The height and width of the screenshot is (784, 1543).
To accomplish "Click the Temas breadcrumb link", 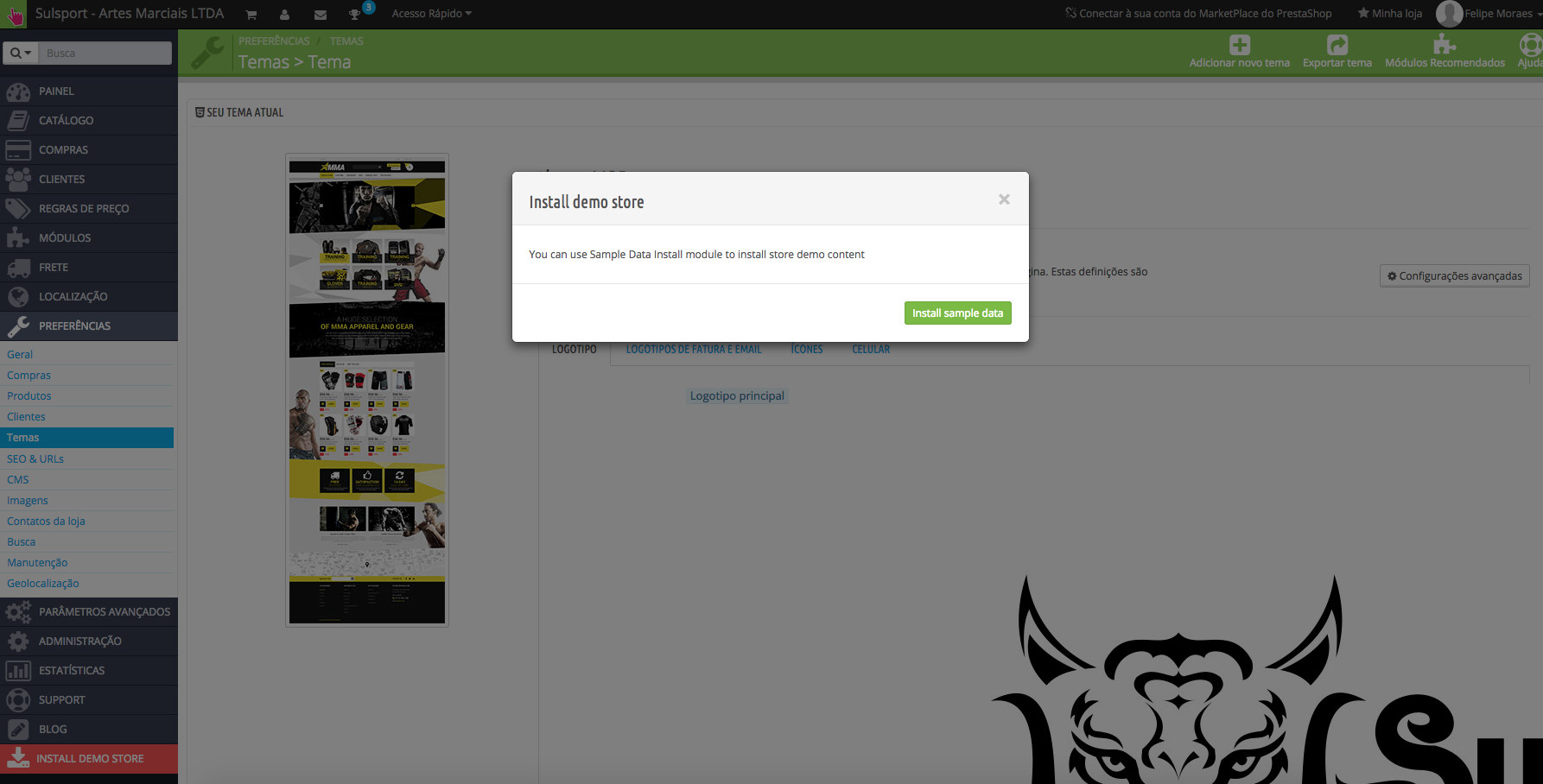I will [346, 41].
